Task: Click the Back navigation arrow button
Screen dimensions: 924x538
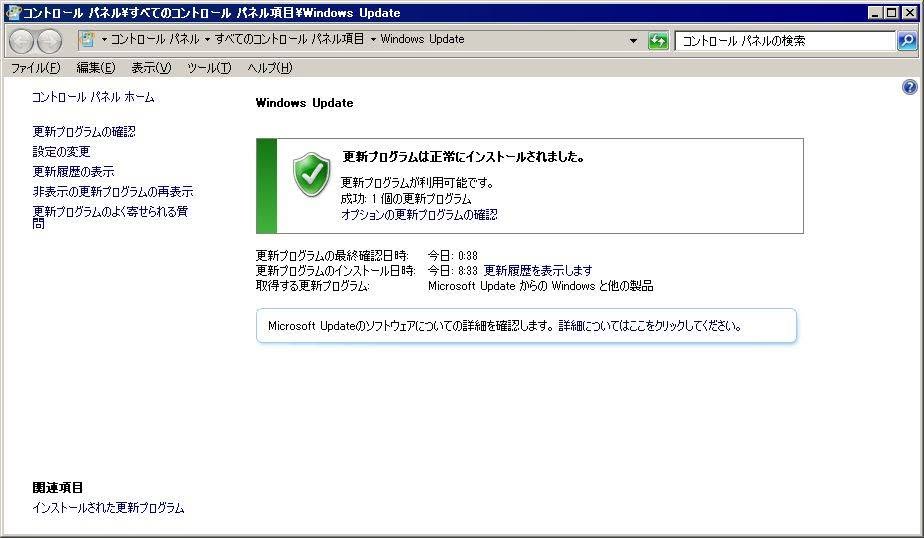Action: 22,41
